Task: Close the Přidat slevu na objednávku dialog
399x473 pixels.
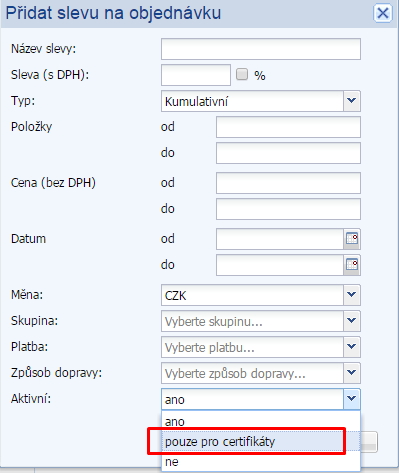Action: tap(382, 14)
